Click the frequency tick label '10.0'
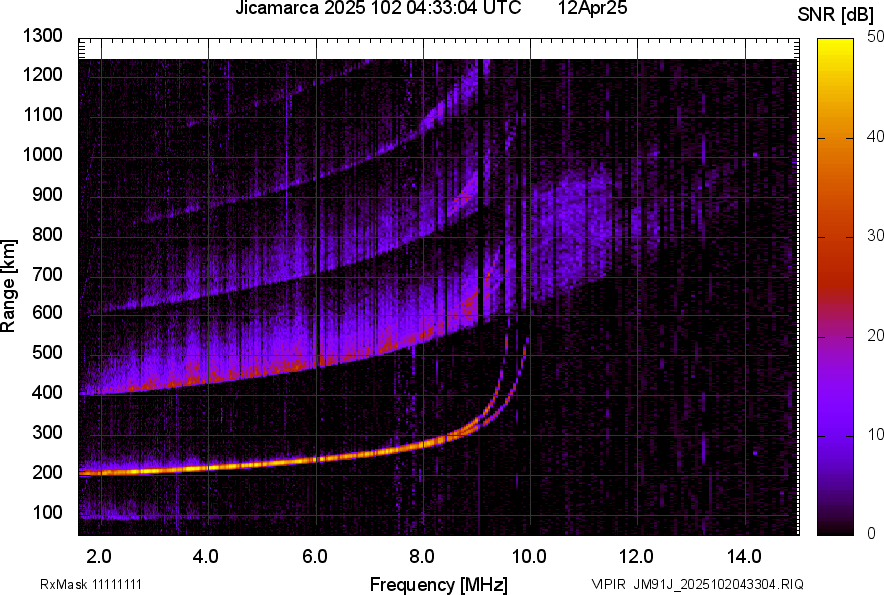Image resolution: width=884 pixels, height=595 pixels. pos(529,557)
